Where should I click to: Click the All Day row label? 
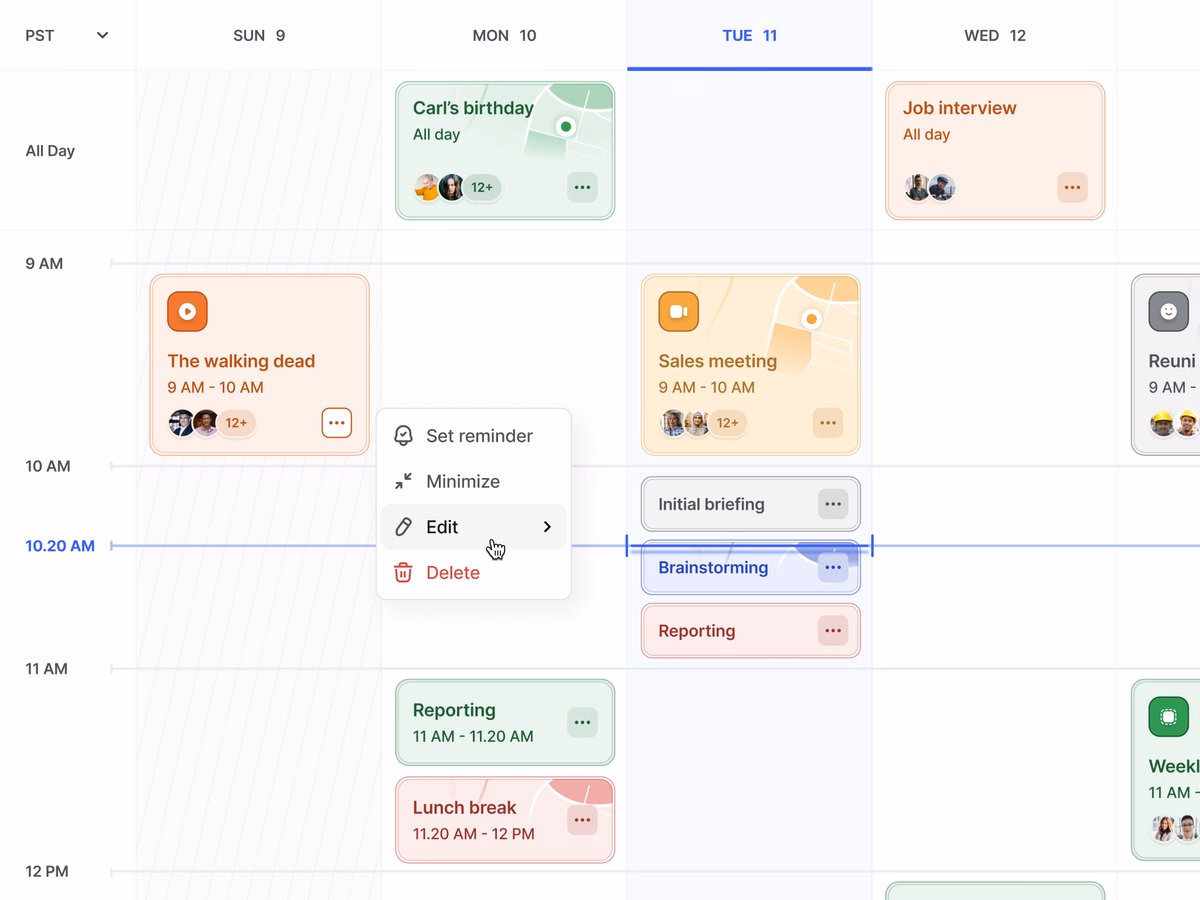[50, 151]
